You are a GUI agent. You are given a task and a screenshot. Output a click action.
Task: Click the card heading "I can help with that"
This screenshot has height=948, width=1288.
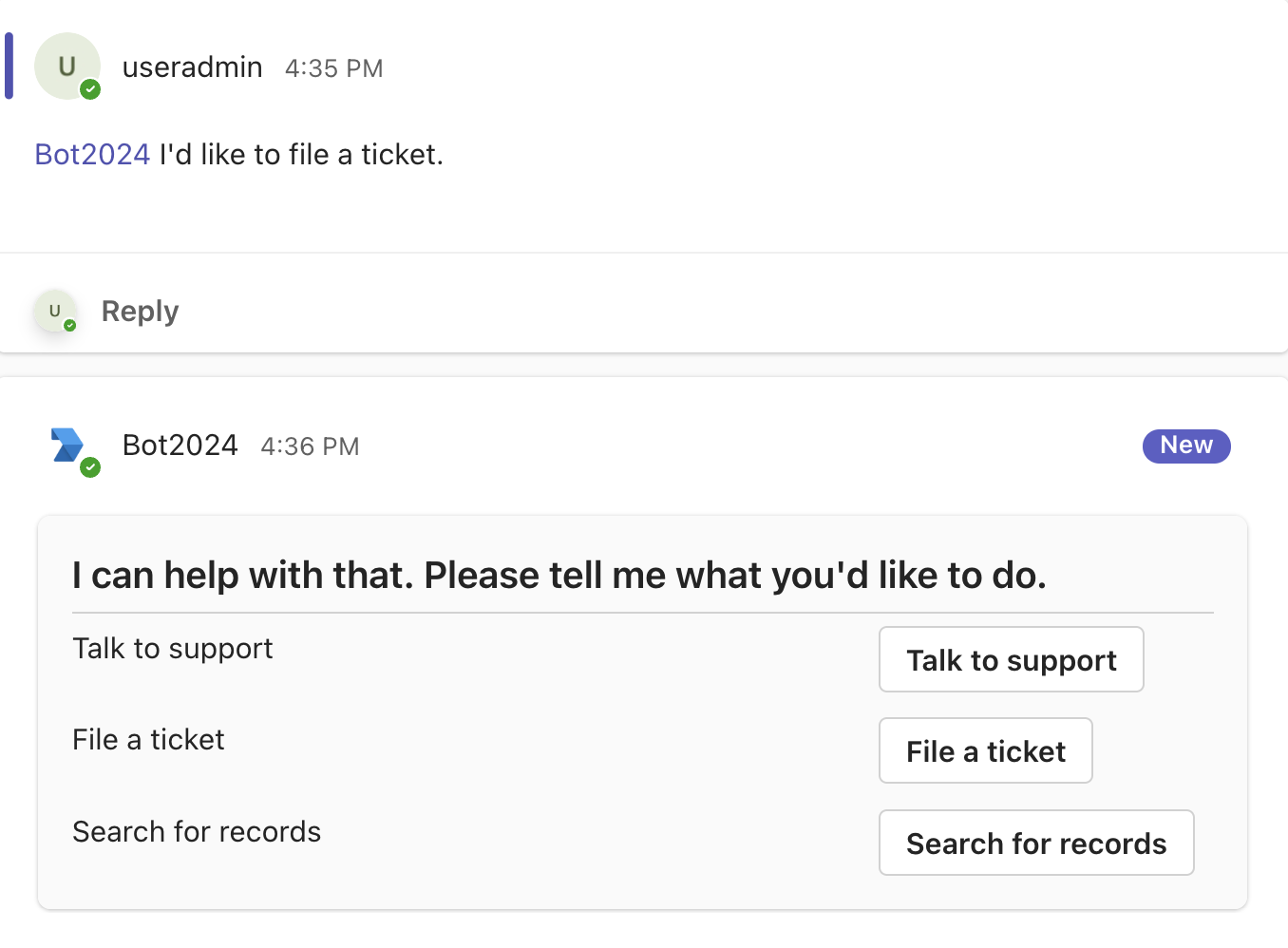(559, 575)
